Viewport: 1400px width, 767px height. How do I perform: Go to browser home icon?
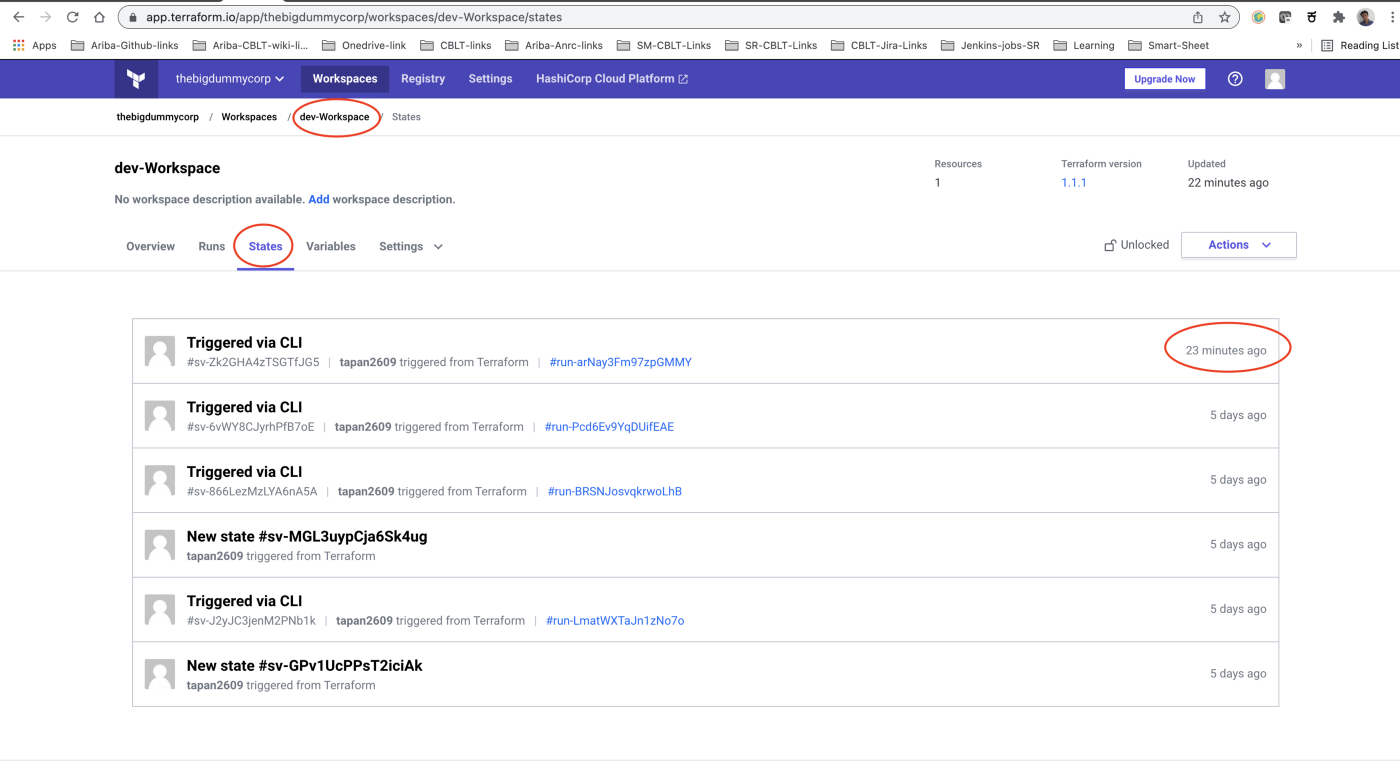pos(99,17)
